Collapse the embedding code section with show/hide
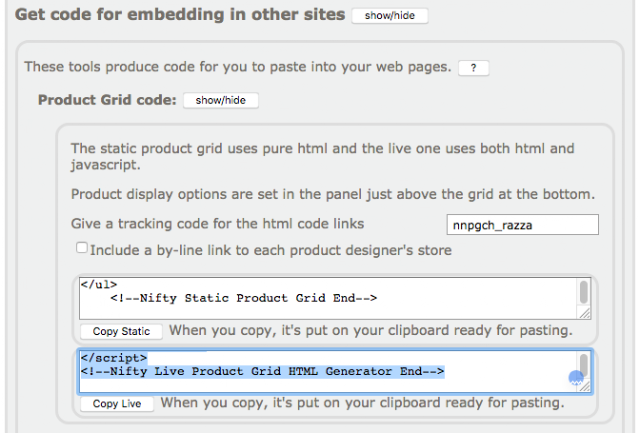 click(390, 16)
